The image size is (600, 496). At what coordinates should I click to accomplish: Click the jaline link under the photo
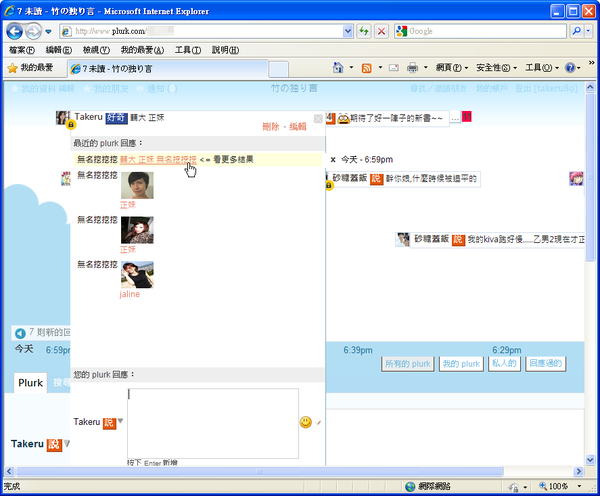click(129, 294)
